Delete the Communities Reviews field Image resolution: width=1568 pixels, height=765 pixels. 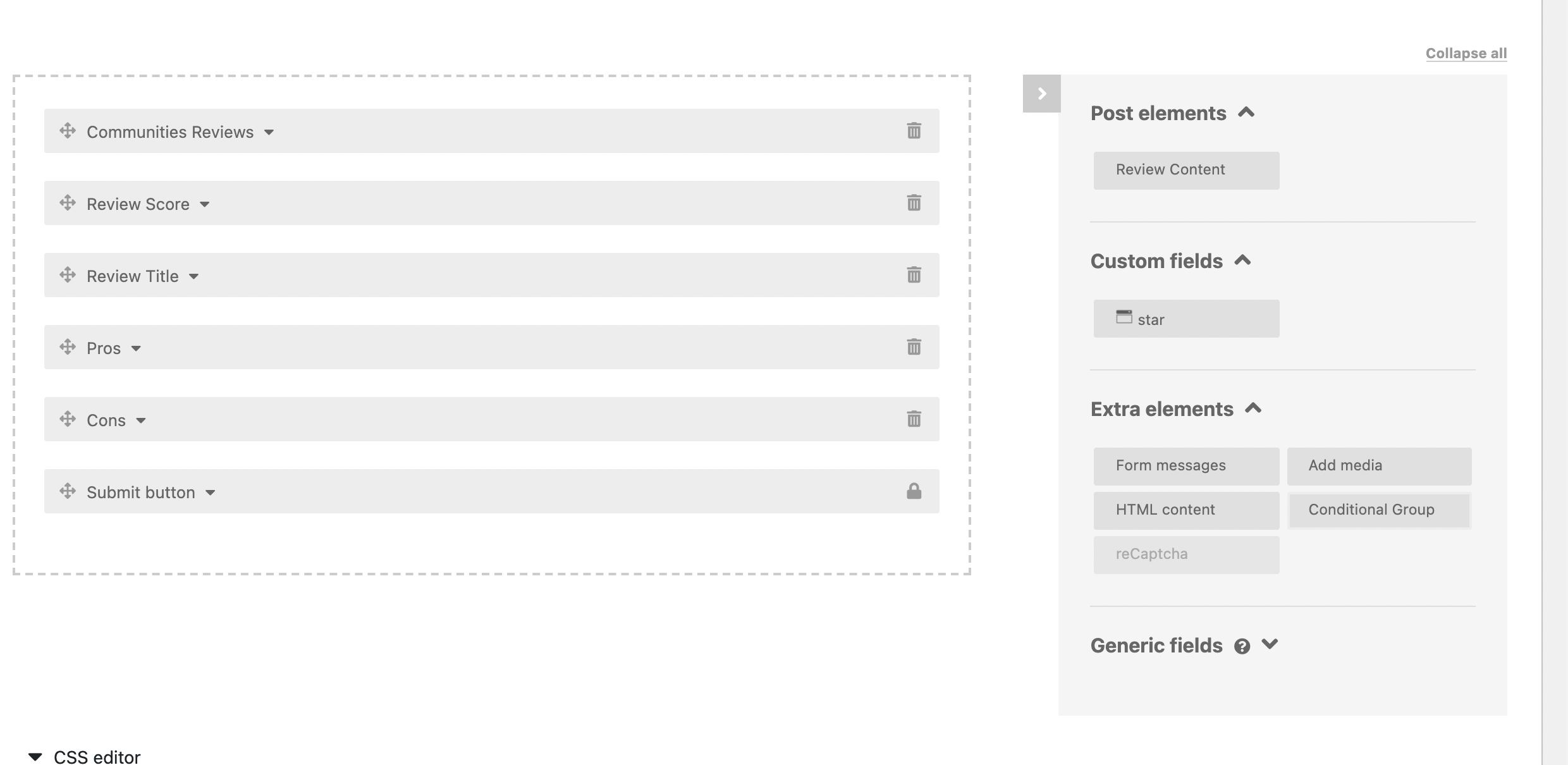pos(914,131)
